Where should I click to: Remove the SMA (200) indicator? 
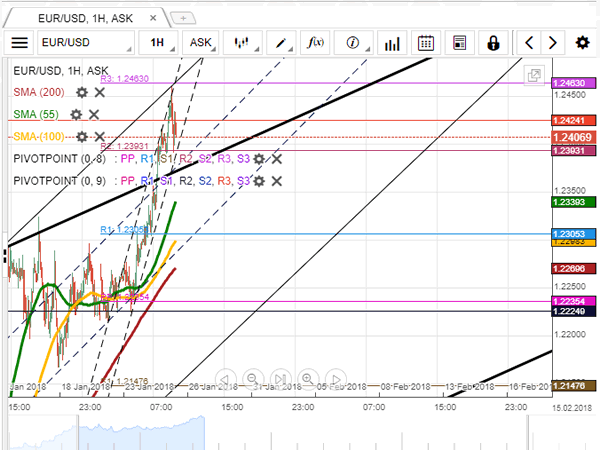coord(100,91)
